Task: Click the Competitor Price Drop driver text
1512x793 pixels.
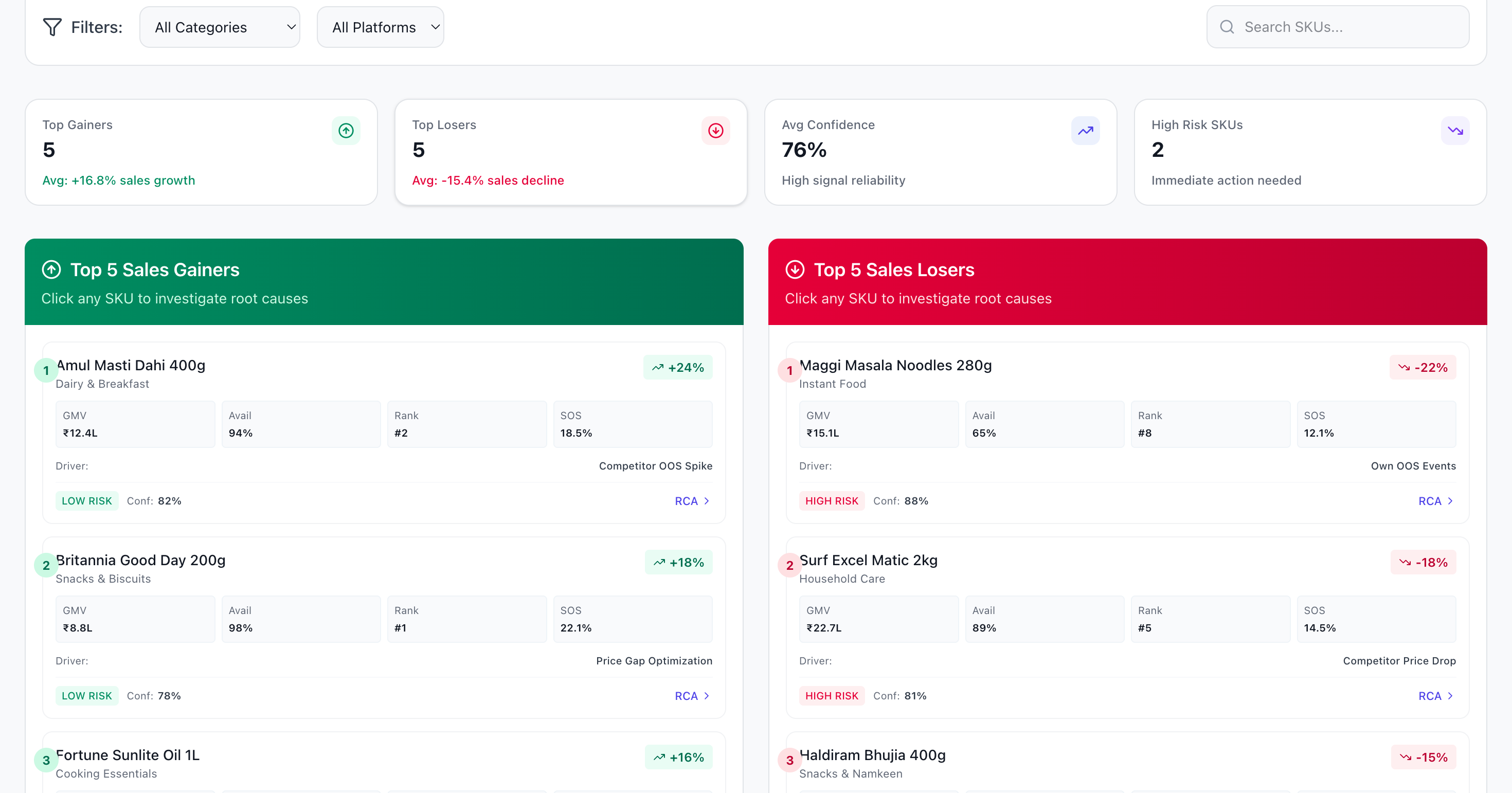Action: click(x=1399, y=660)
